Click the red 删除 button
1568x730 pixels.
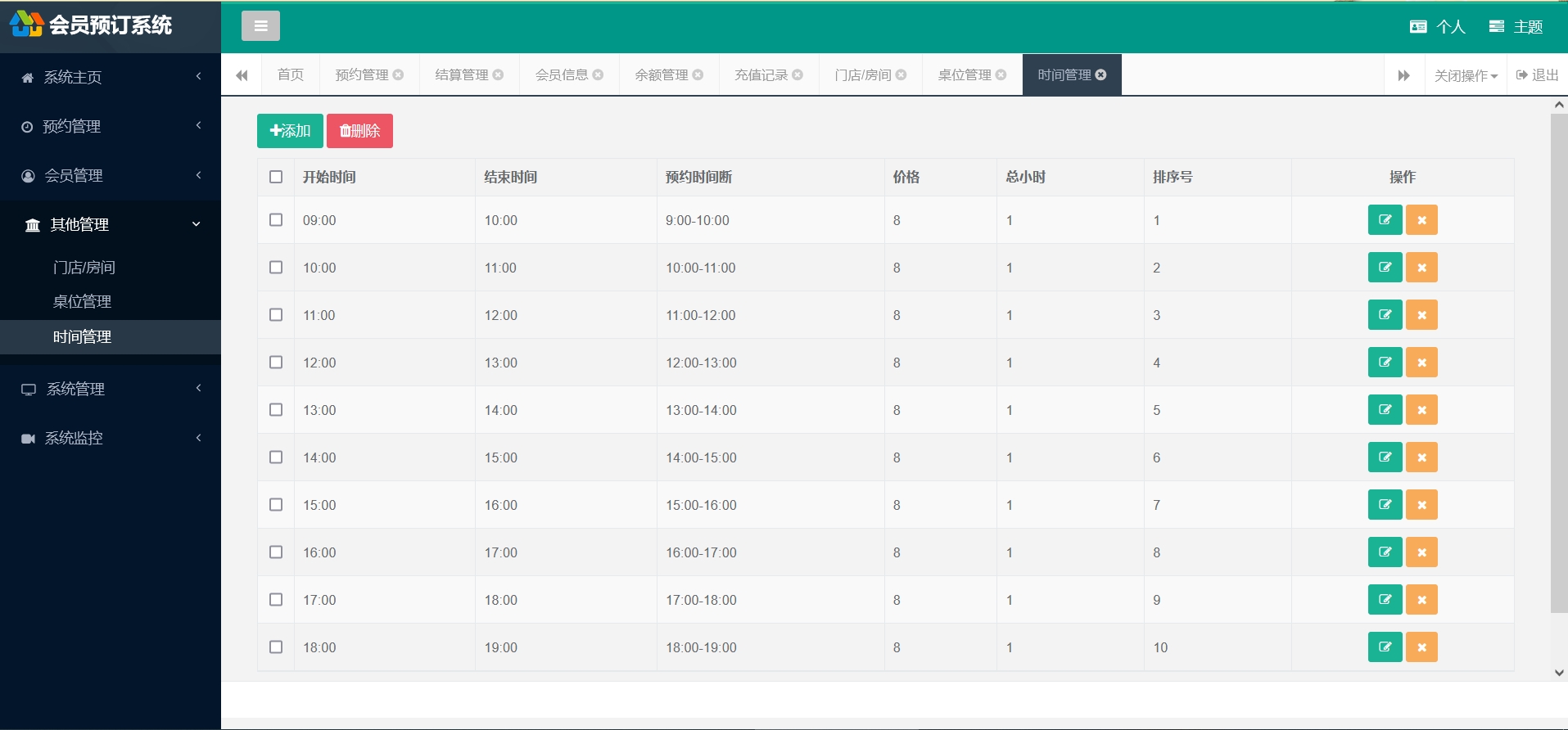click(359, 131)
